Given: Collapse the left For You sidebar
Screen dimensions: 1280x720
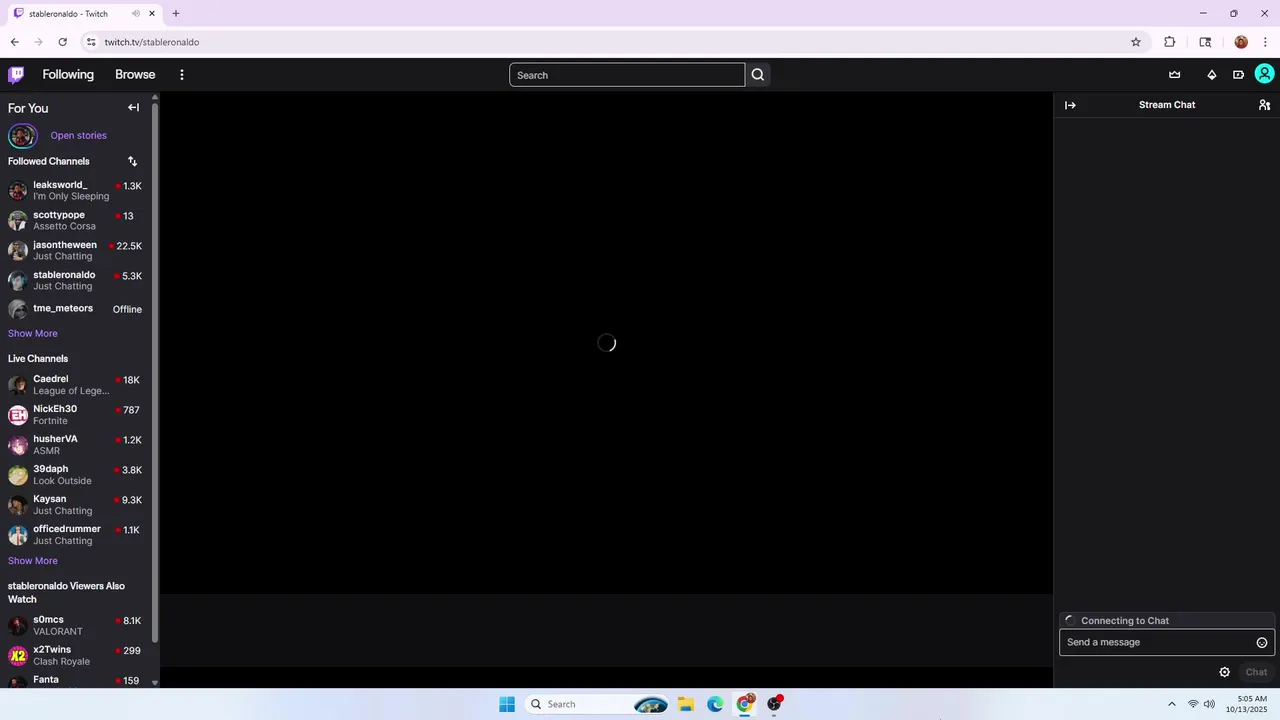Looking at the screenshot, I should pos(133,107).
